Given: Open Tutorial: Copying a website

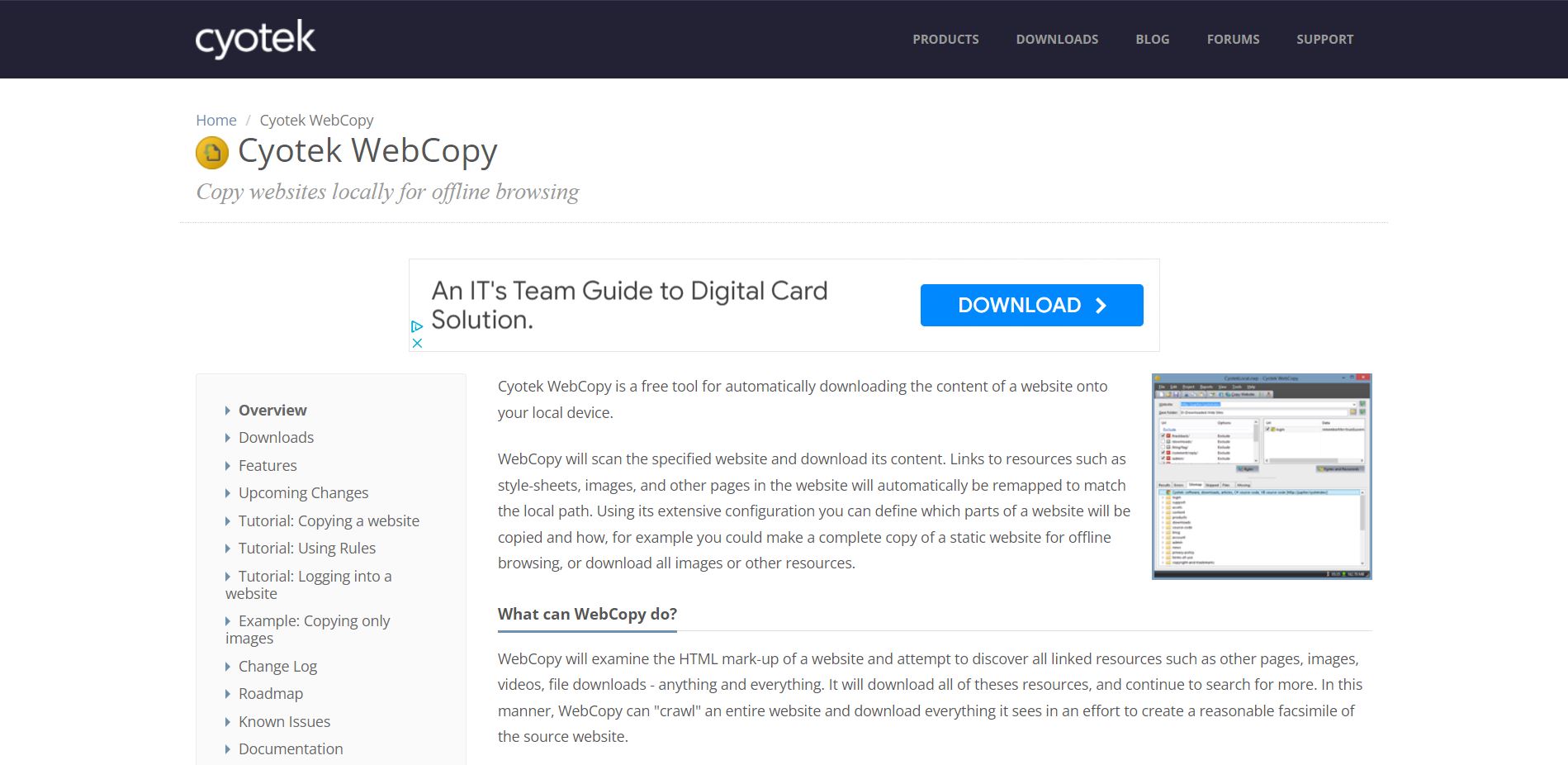Looking at the screenshot, I should (x=329, y=520).
